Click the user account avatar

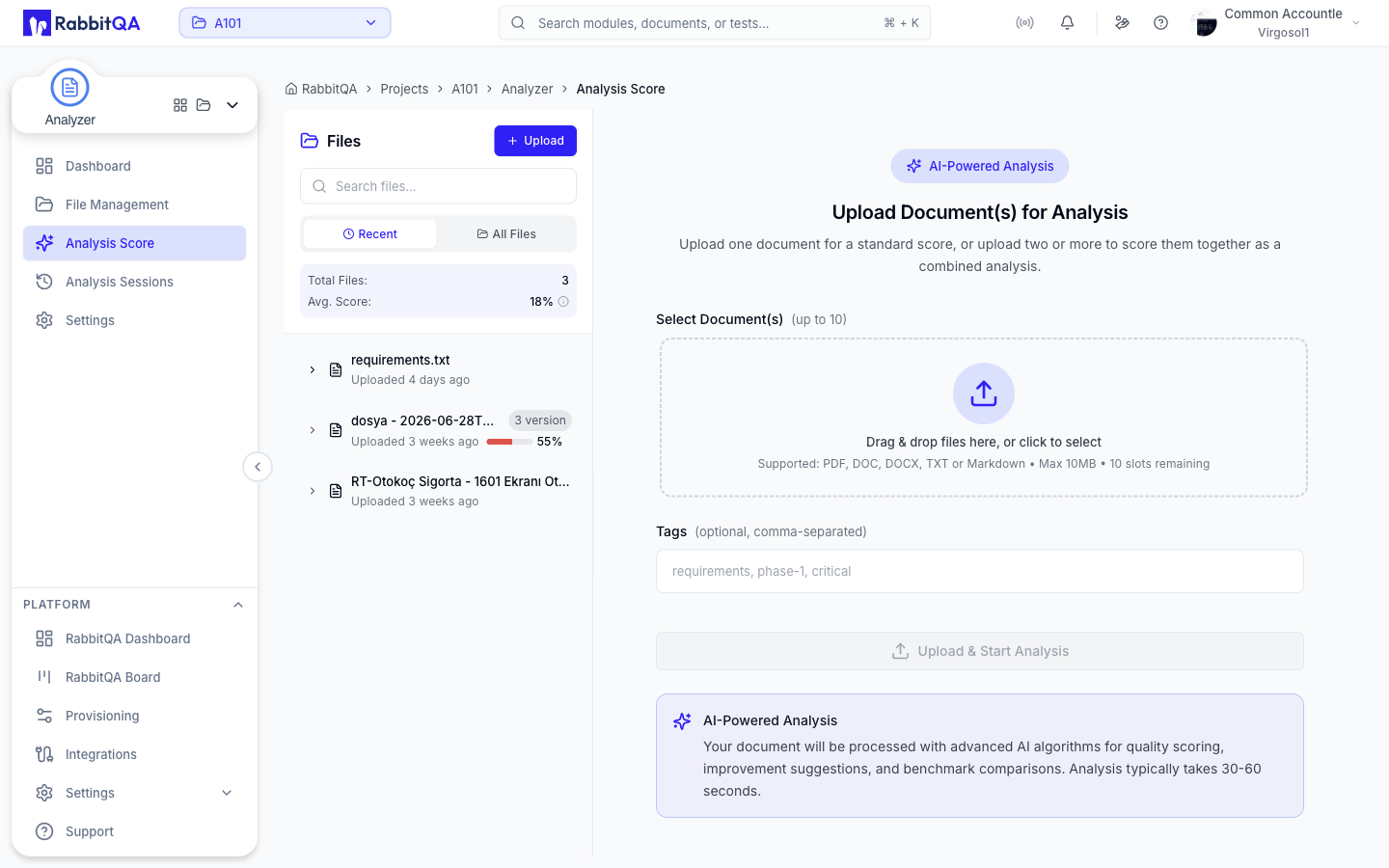point(1205,23)
